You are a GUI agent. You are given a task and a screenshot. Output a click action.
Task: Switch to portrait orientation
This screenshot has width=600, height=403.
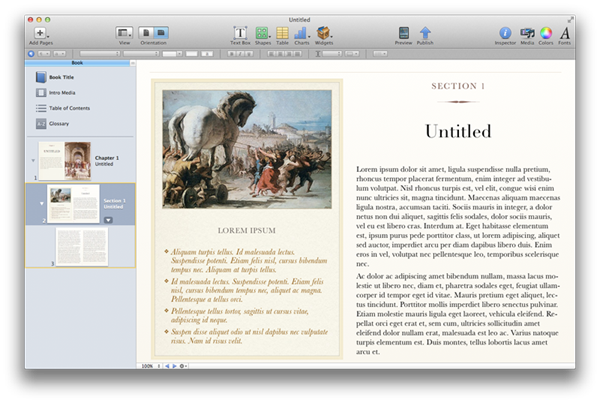click(146, 33)
